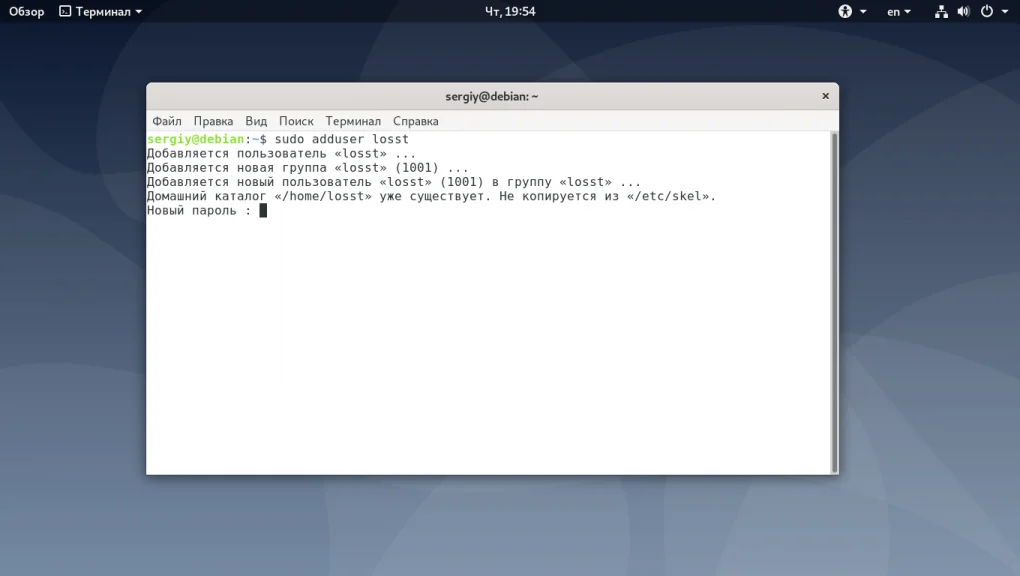Click the volume indicator icon
1020x576 pixels.
click(962, 11)
